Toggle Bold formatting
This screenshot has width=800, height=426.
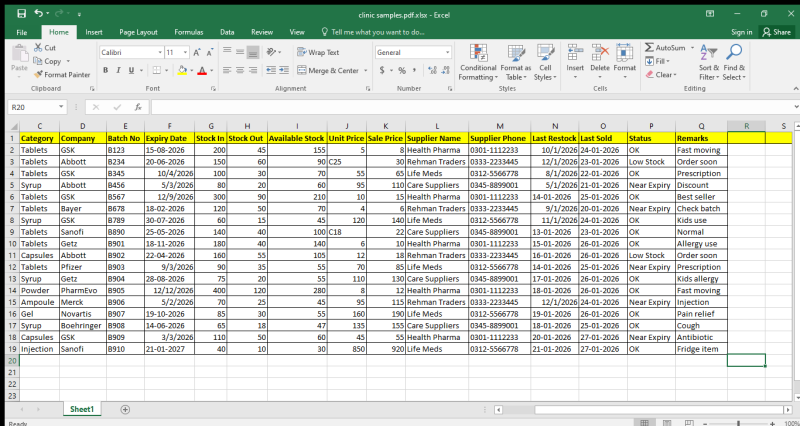pyautogui.click(x=104, y=71)
